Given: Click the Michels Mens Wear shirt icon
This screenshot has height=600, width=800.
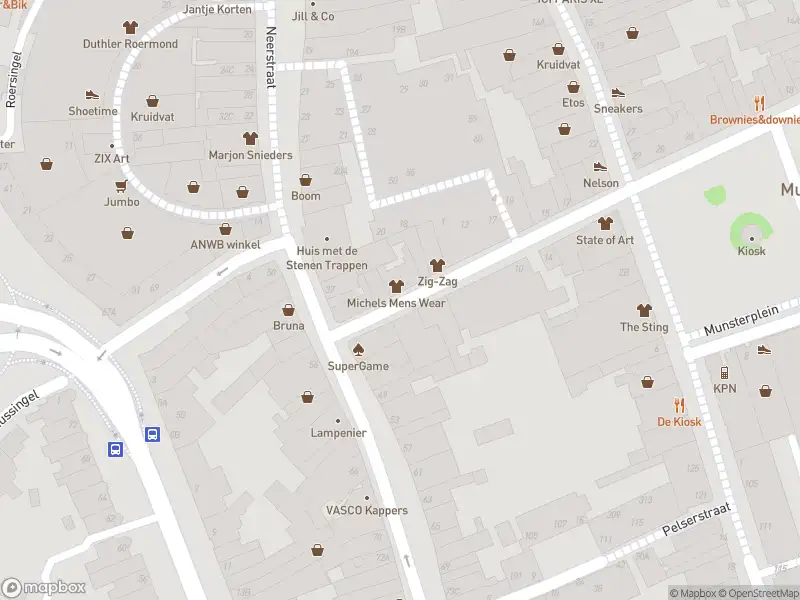Looking at the screenshot, I should point(396,286).
